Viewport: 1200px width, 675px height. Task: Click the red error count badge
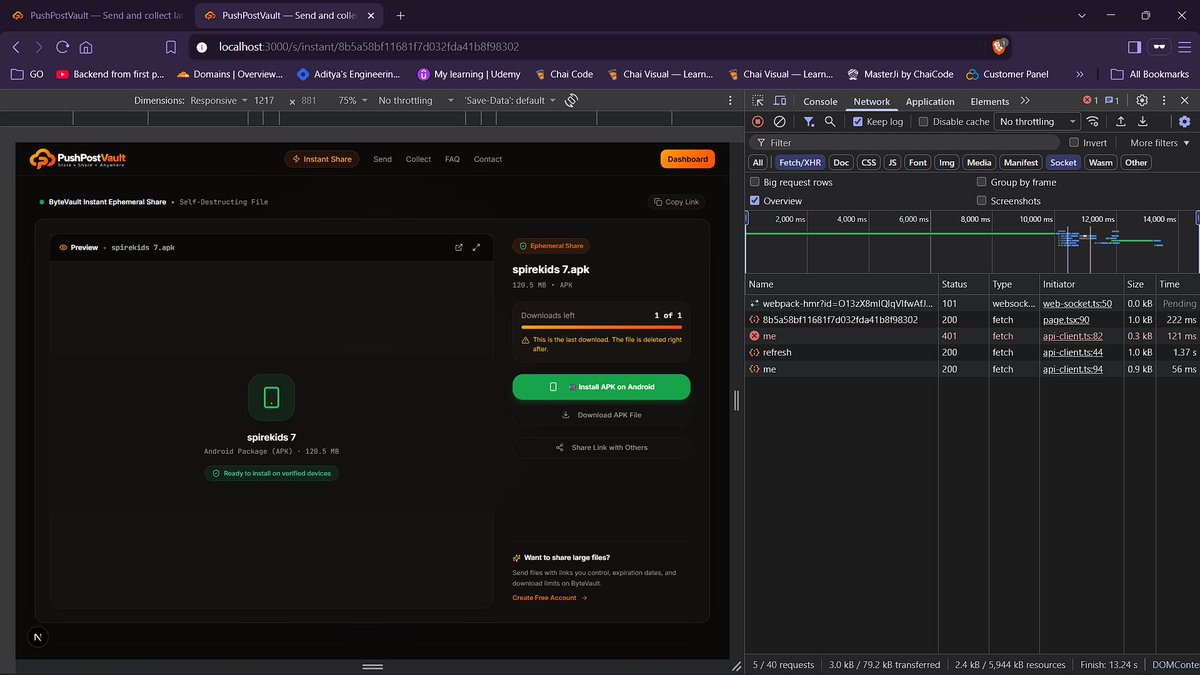1091,101
